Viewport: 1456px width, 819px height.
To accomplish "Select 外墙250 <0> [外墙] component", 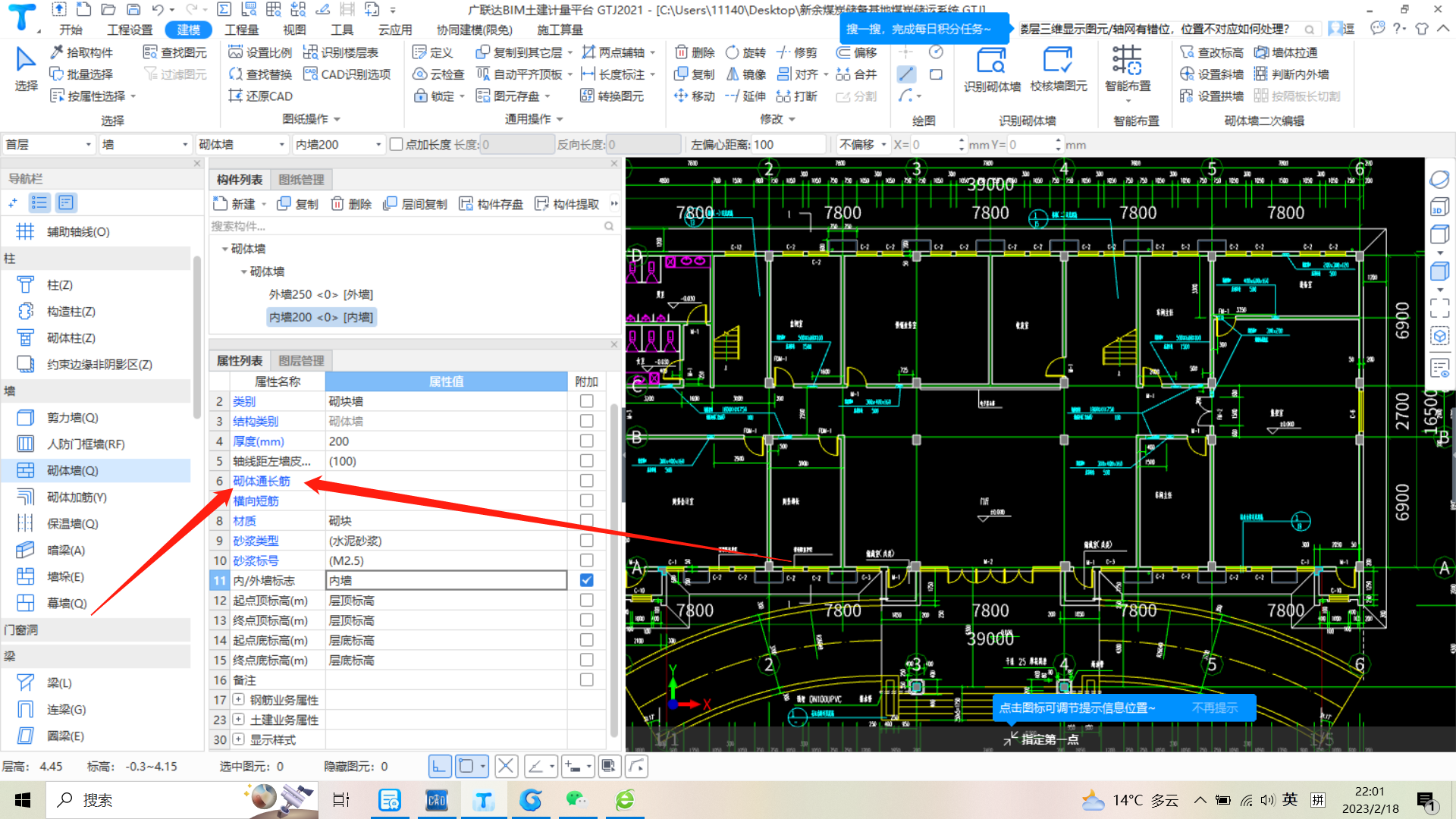I will [x=321, y=294].
